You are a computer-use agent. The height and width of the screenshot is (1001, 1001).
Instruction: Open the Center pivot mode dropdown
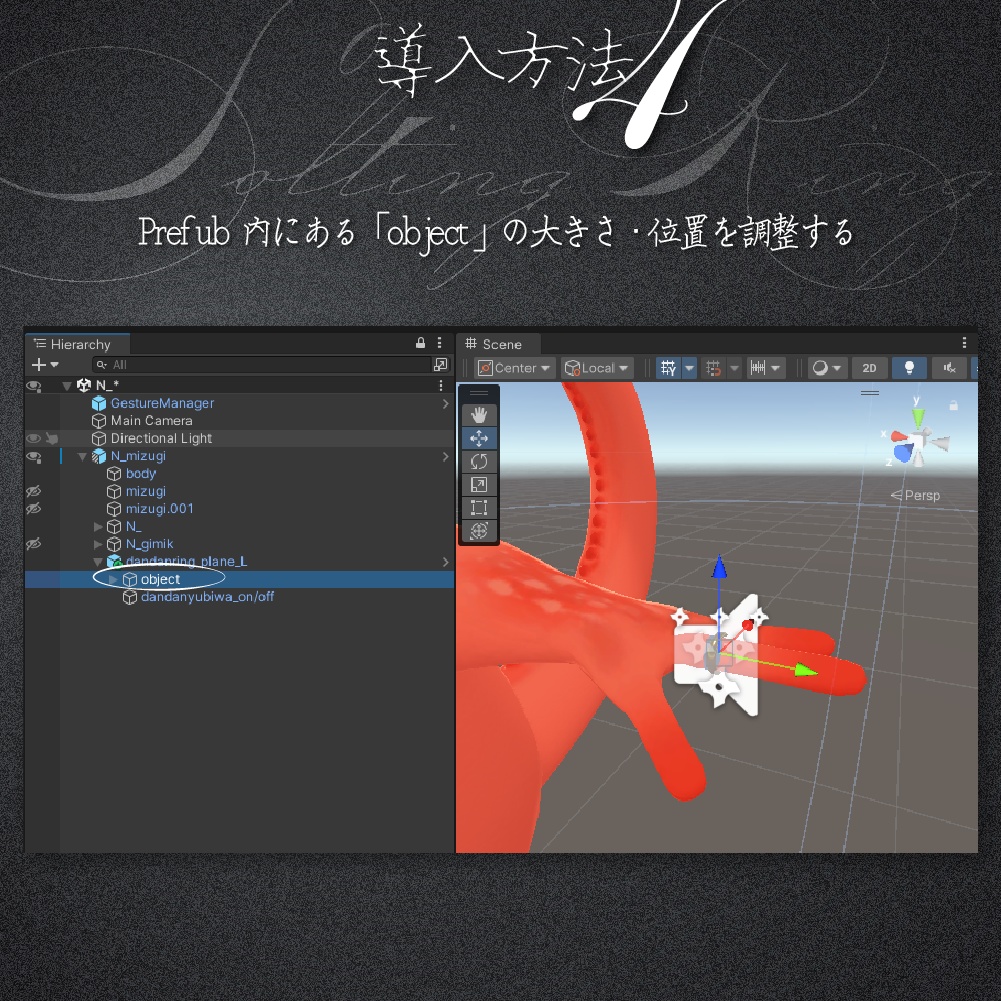tap(513, 367)
